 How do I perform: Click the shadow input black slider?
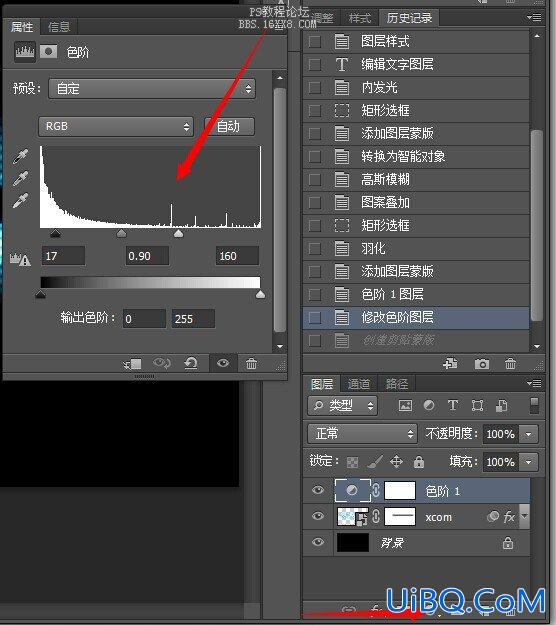point(55,233)
